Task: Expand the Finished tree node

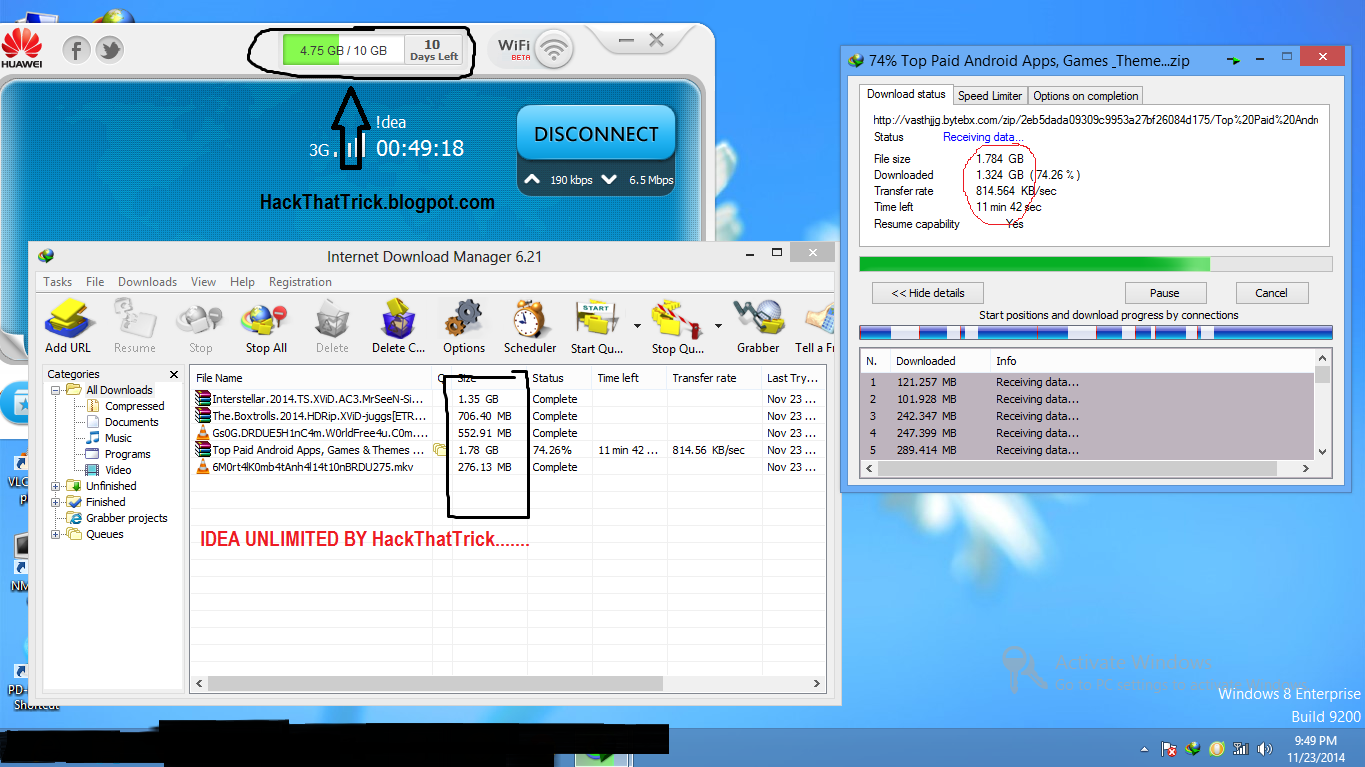Action: click(56, 502)
